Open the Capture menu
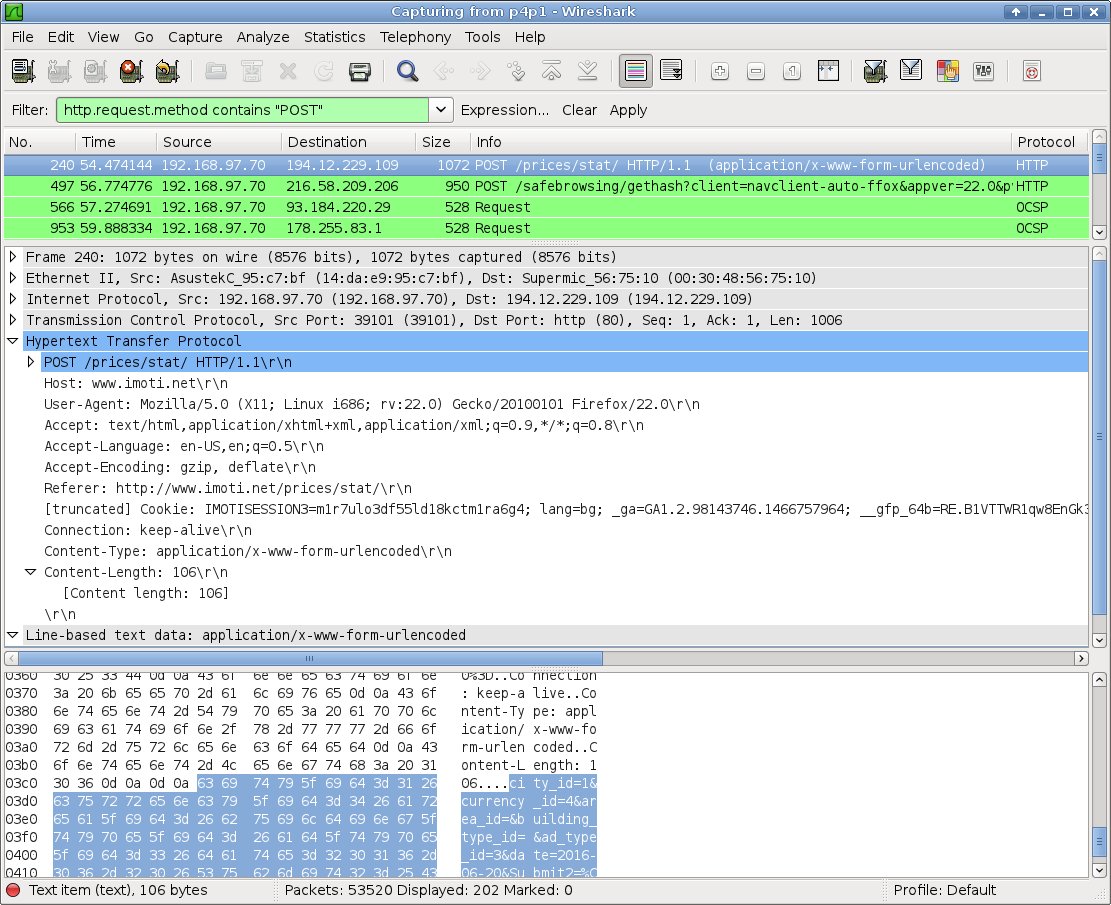The image size is (1111, 905). click(195, 37)
